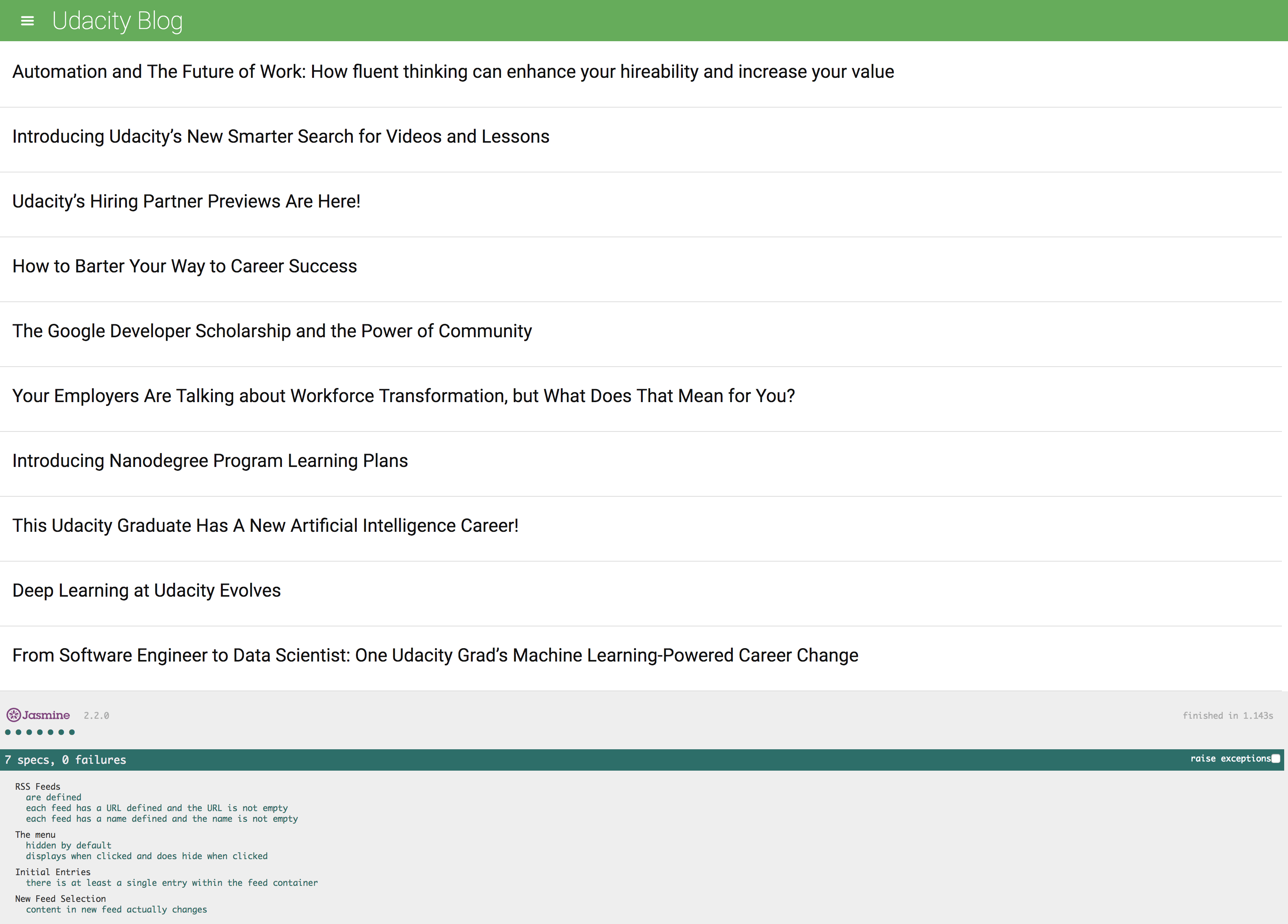Open the hamburger menu icon
The image size is (1288, 924).
[27, 21]
